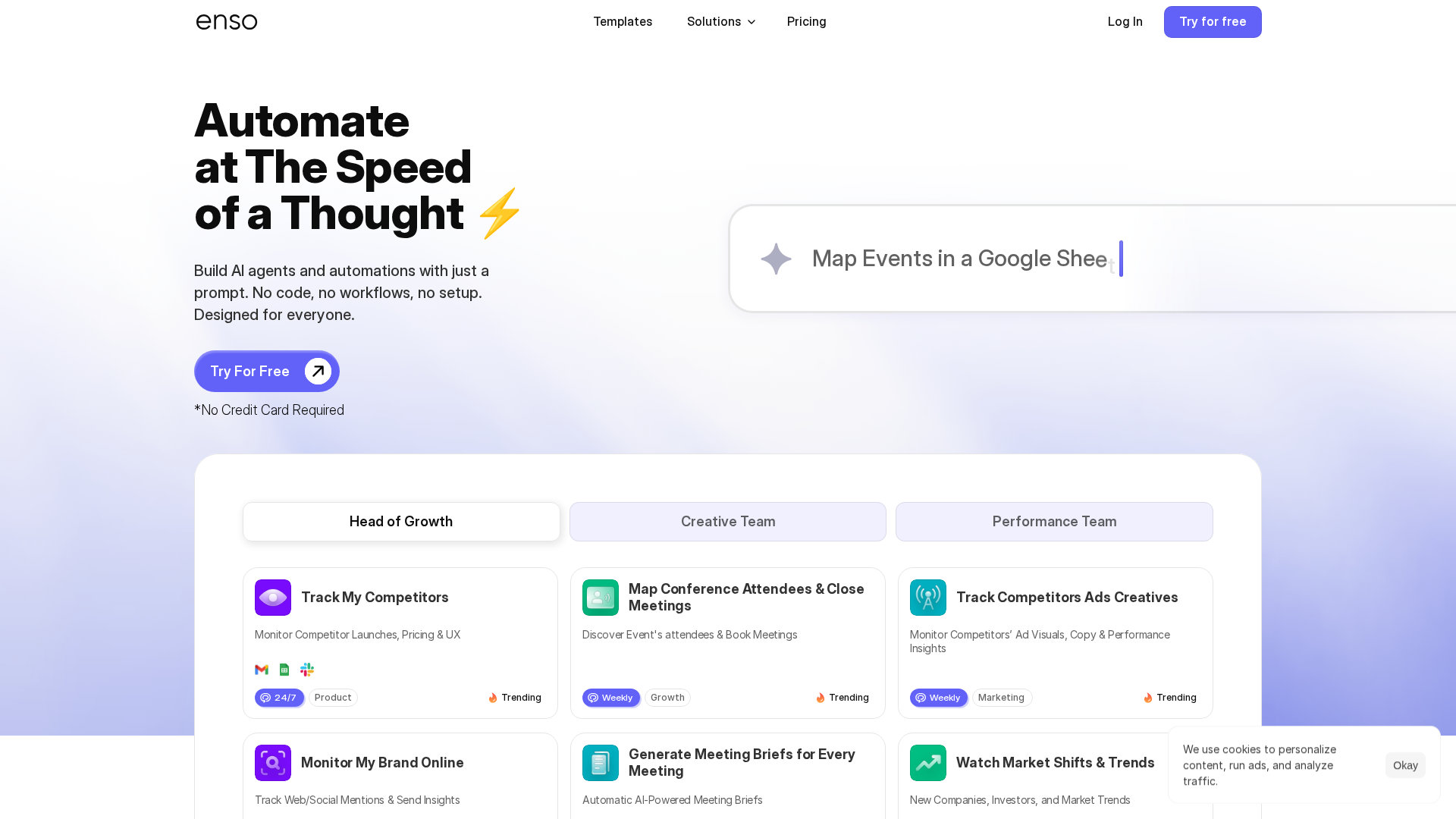Click the Log In link
This screenshot has width=1456, height=819.
(x=1125, y=22)
